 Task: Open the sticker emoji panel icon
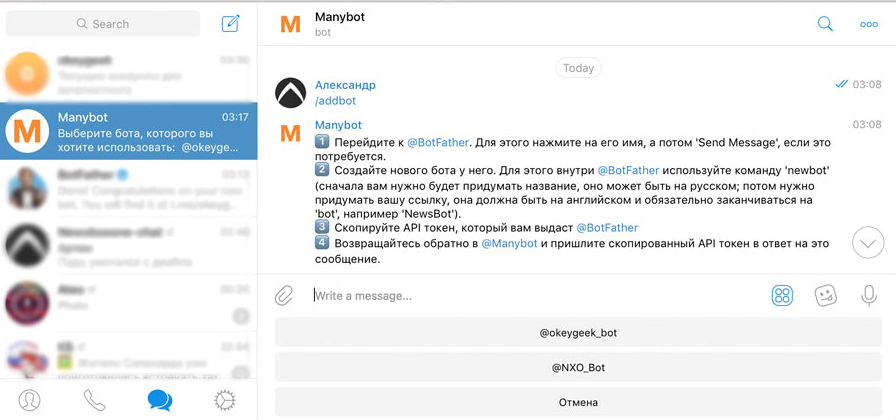(x=825, y=295)
